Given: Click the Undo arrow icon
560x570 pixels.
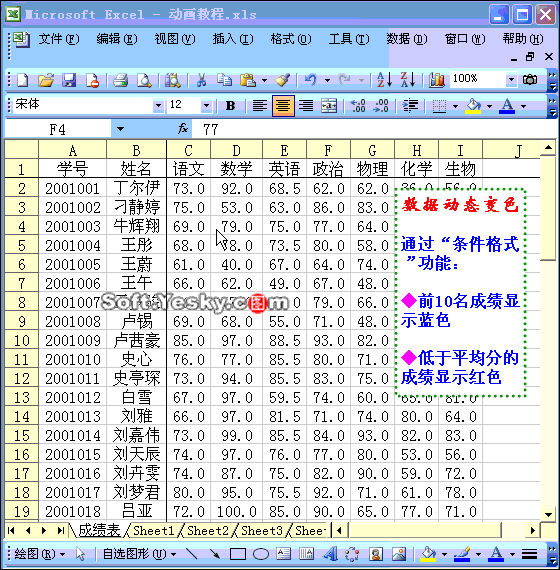Looking at the screenshot, I should tap(311, 80).
